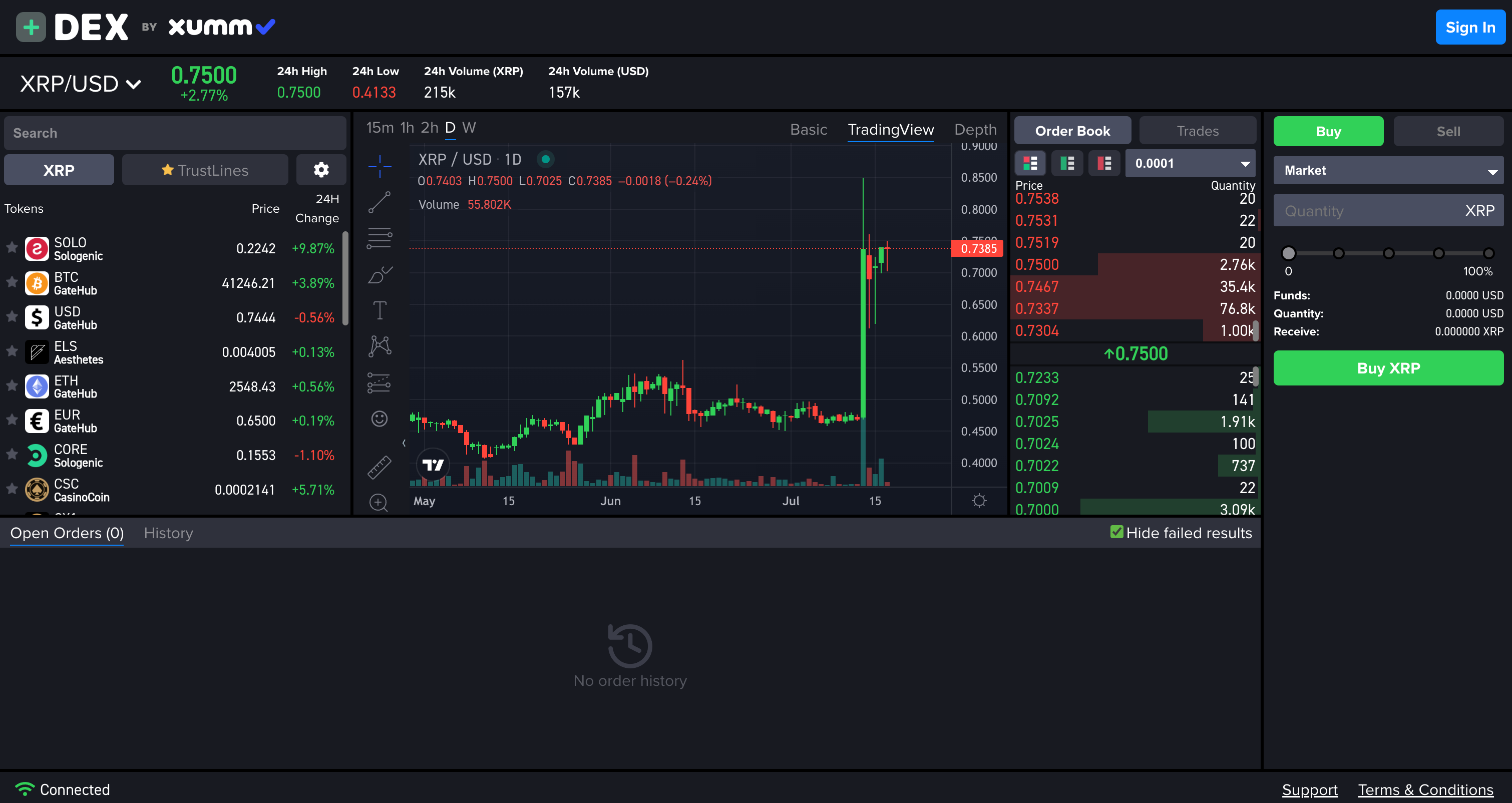Switch to the Trades tab

pyautogui.click(x=1198, y=130)
